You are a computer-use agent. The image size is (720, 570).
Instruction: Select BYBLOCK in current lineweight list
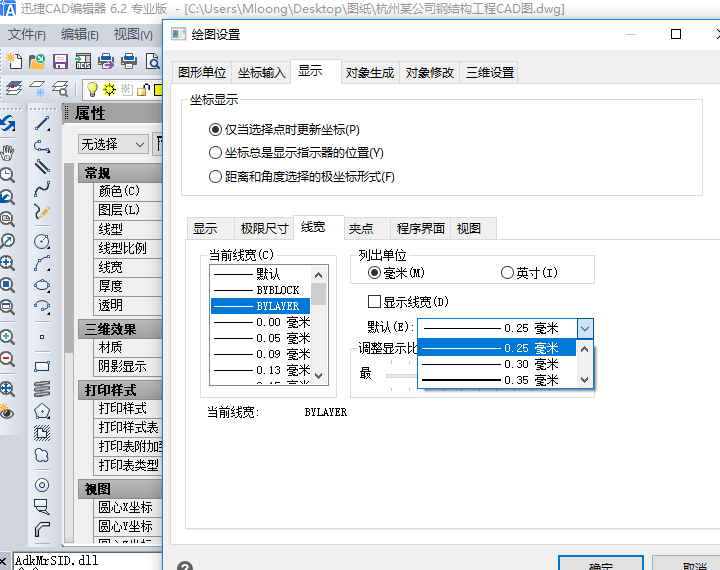coord(260,290)
